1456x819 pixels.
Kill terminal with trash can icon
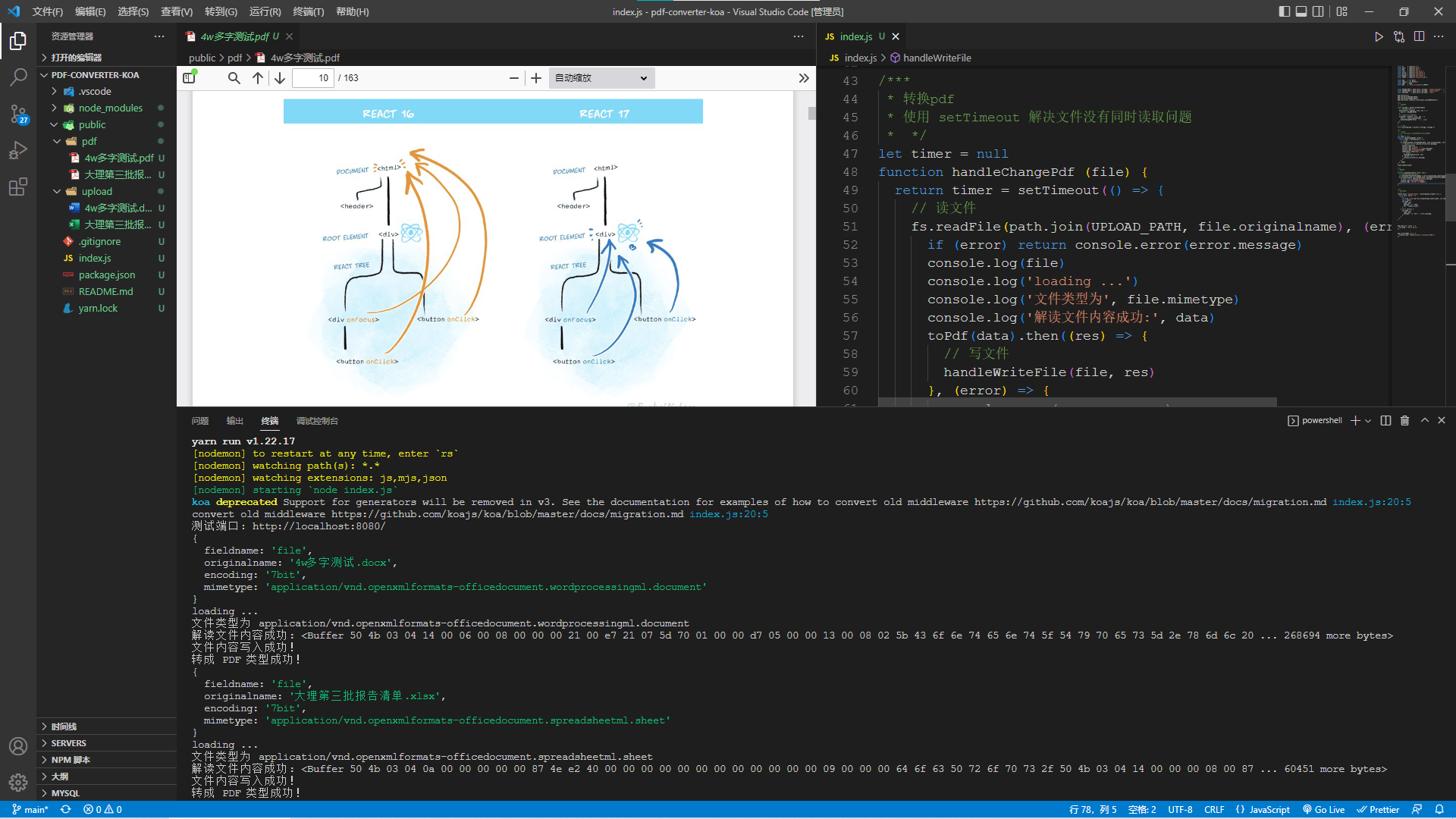(1404, 421)
